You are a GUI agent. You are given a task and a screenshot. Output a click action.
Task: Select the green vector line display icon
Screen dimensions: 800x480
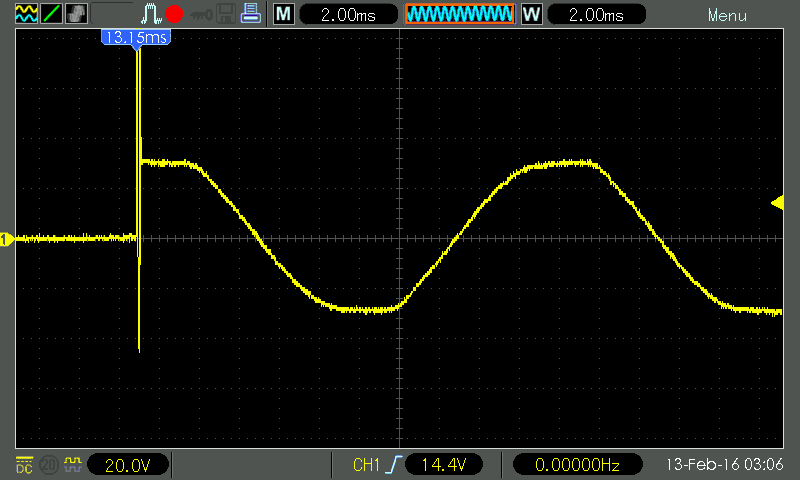coord(51,14)
